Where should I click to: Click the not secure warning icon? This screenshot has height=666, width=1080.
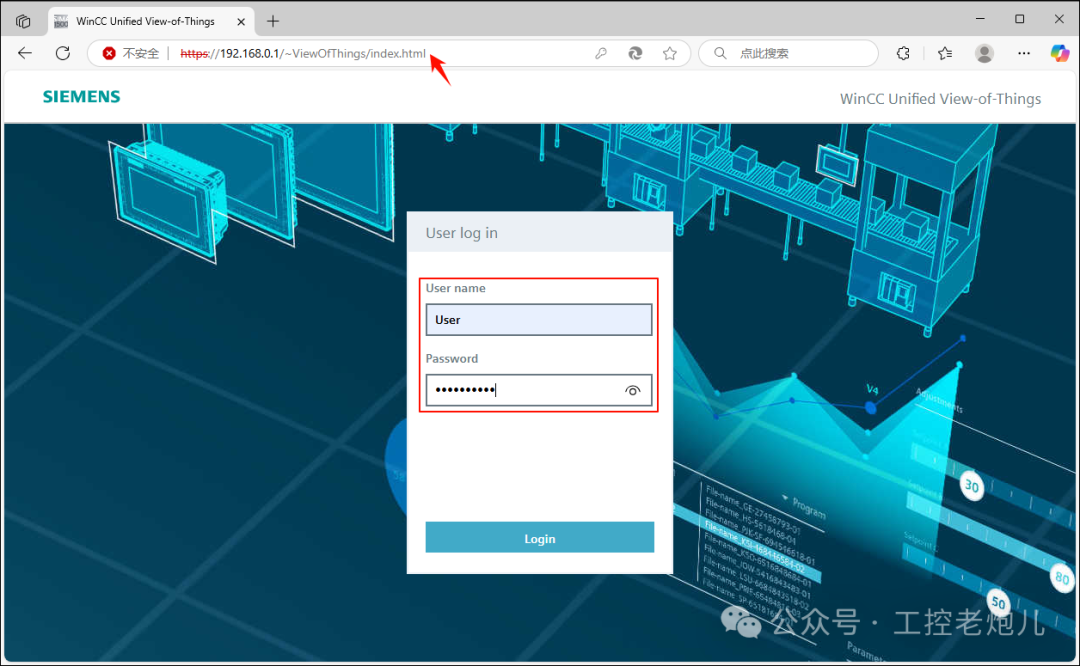pyautogui.click(x=109, y=53)
